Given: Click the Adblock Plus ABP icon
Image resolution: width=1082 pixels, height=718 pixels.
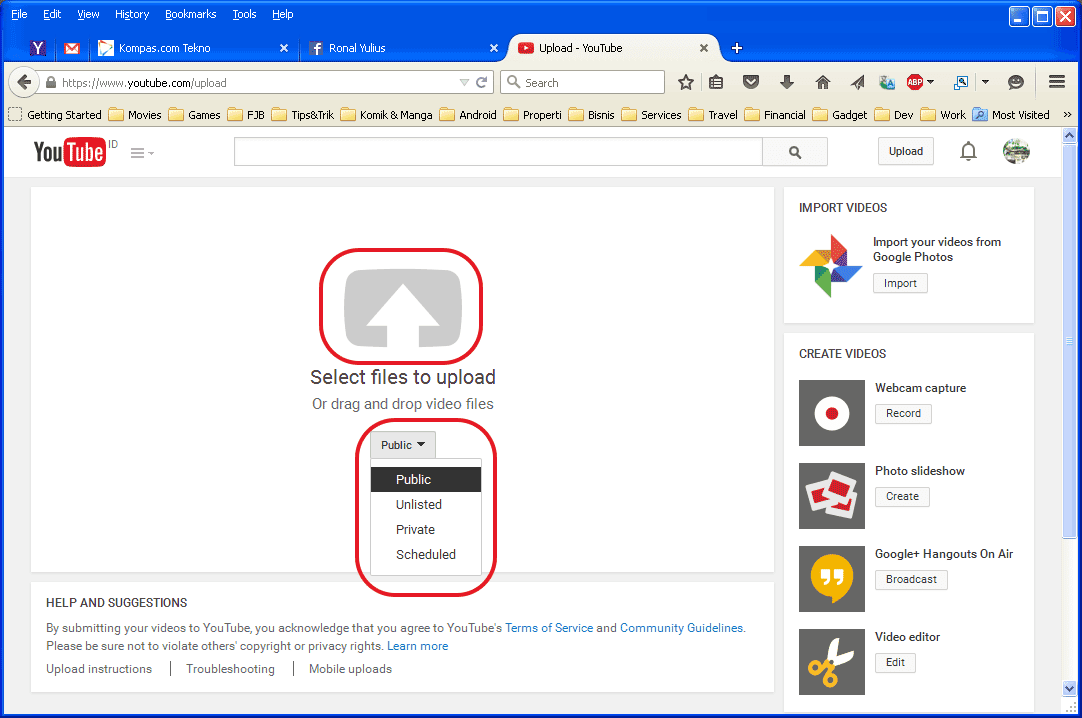Looking at the screenshot, I should (x=915, y=83).
